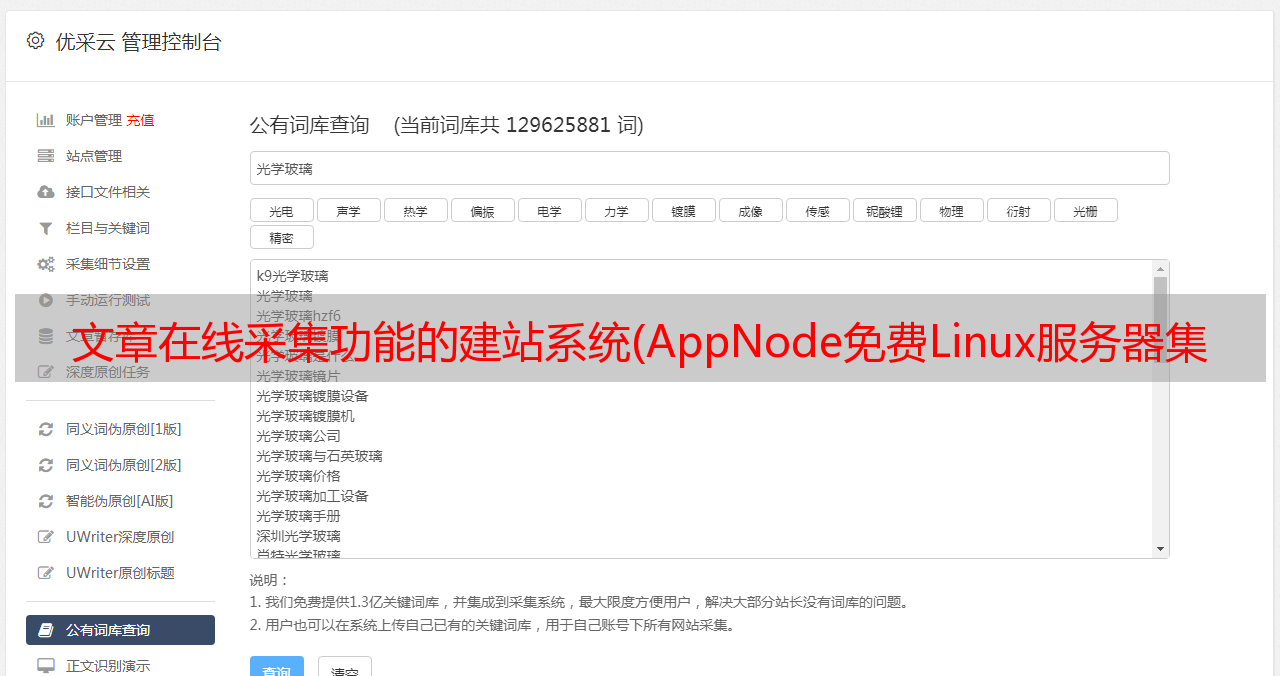Click 光学玻璃镀膜设备 in results list
Image resolution: width=1280 pixels, height=676 pixels.
(312, 396)
